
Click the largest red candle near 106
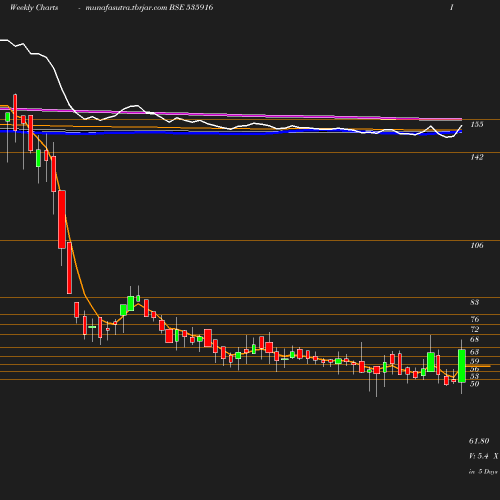tap(62, 219)
